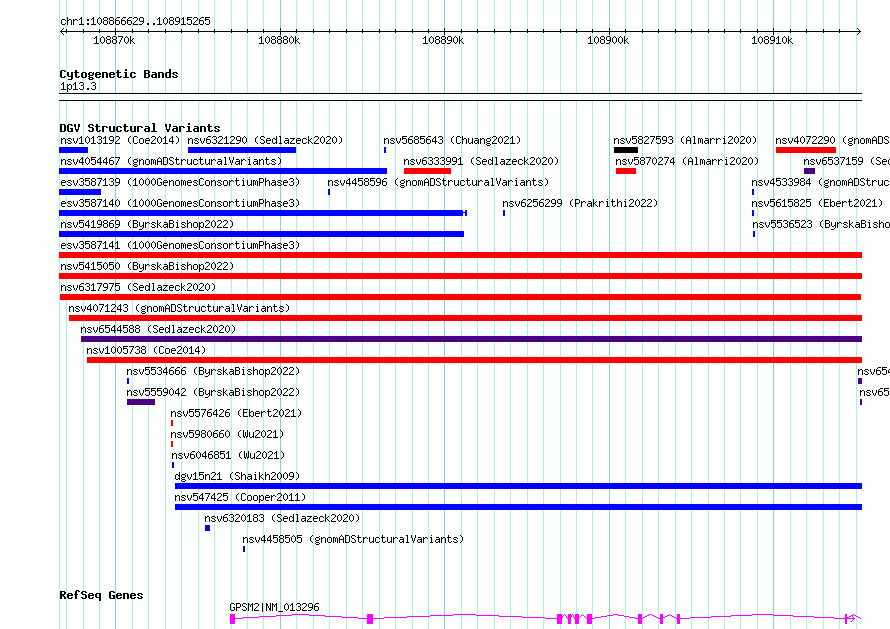
Task: Open nsv1005738 (Coe2014) label
Action: (x=146, y=350)
